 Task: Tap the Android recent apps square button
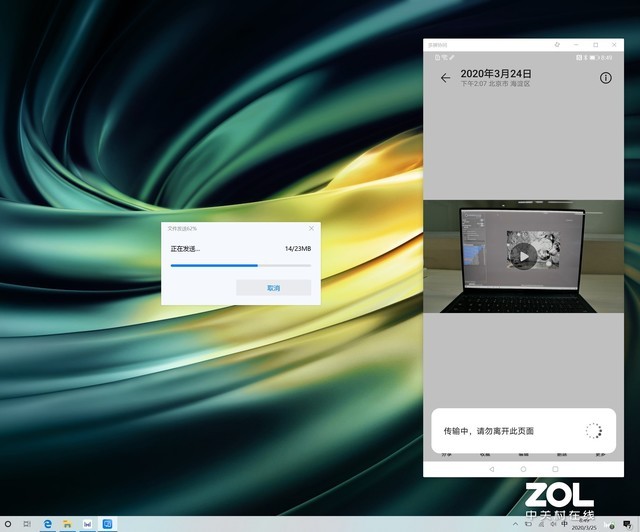pyautogui.click(x=556, y=468)
